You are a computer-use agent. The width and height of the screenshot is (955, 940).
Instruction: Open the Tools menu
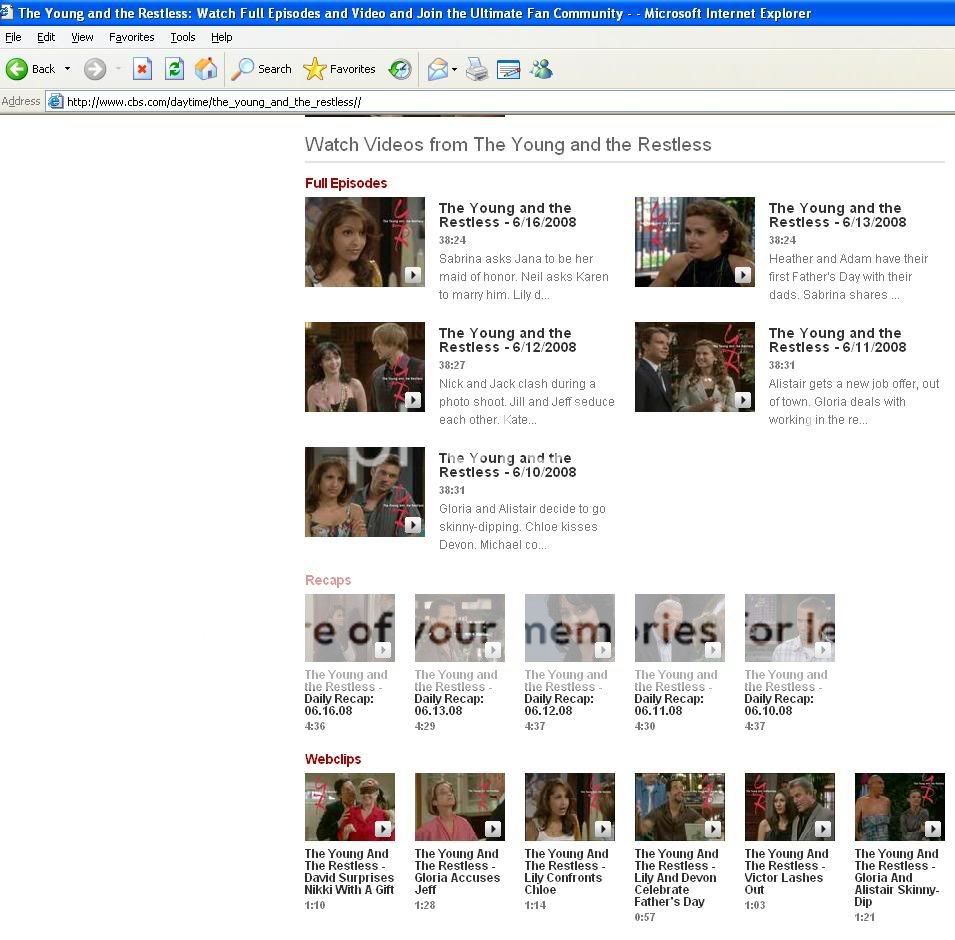pyautogui.click(x=183, y=37)
